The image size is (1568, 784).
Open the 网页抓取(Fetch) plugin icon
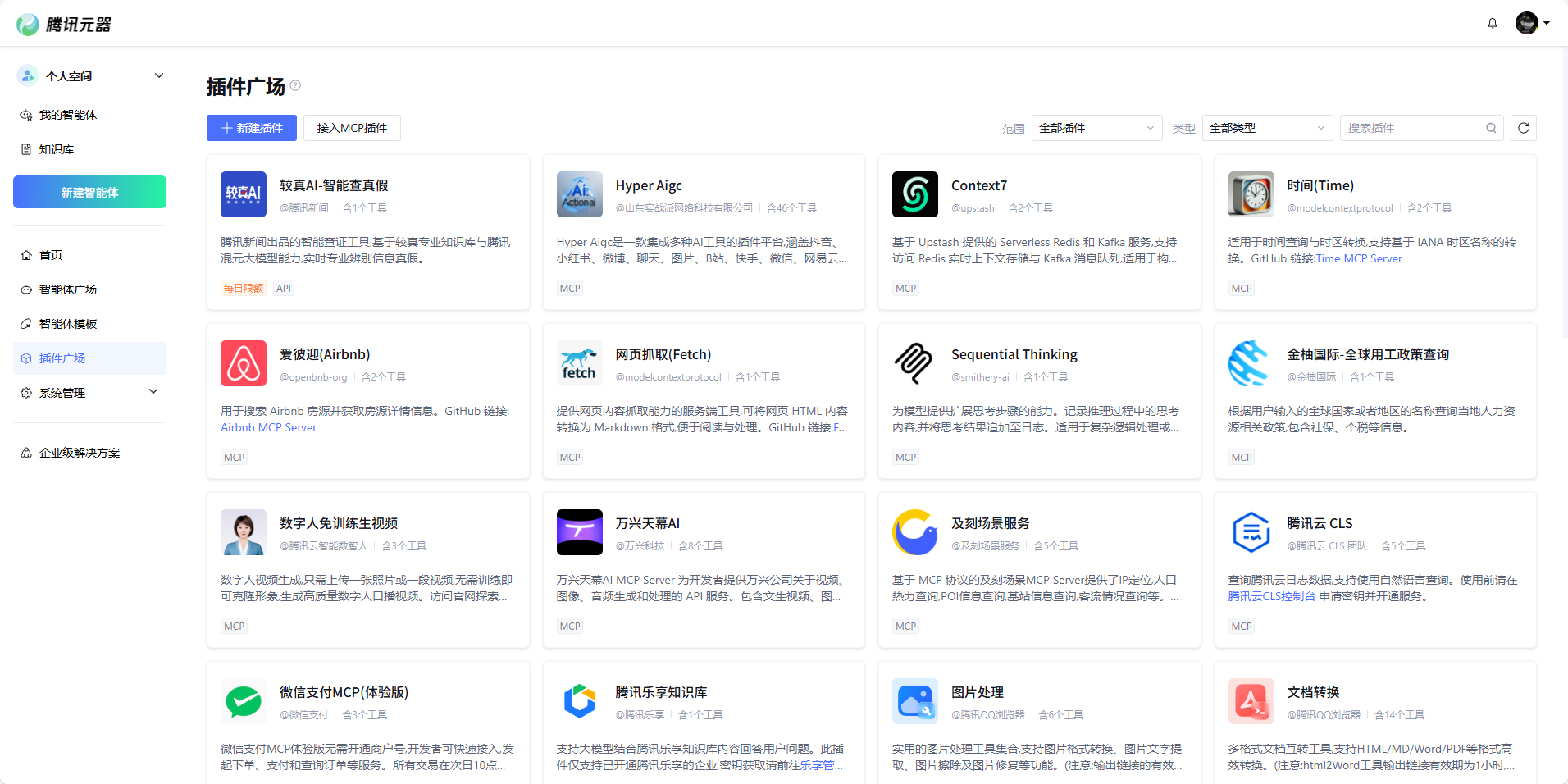[580, 363]
